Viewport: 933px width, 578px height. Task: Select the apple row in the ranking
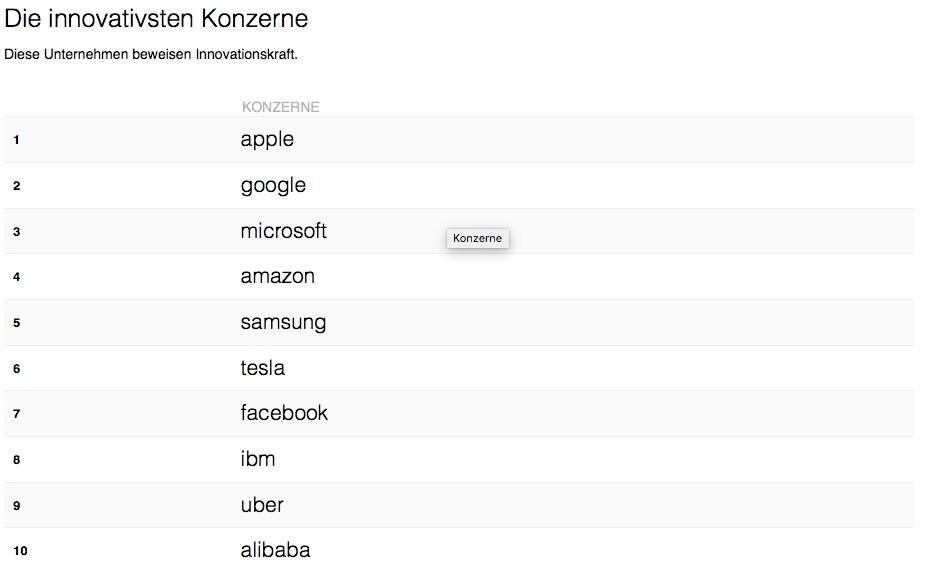coord(268,139)
